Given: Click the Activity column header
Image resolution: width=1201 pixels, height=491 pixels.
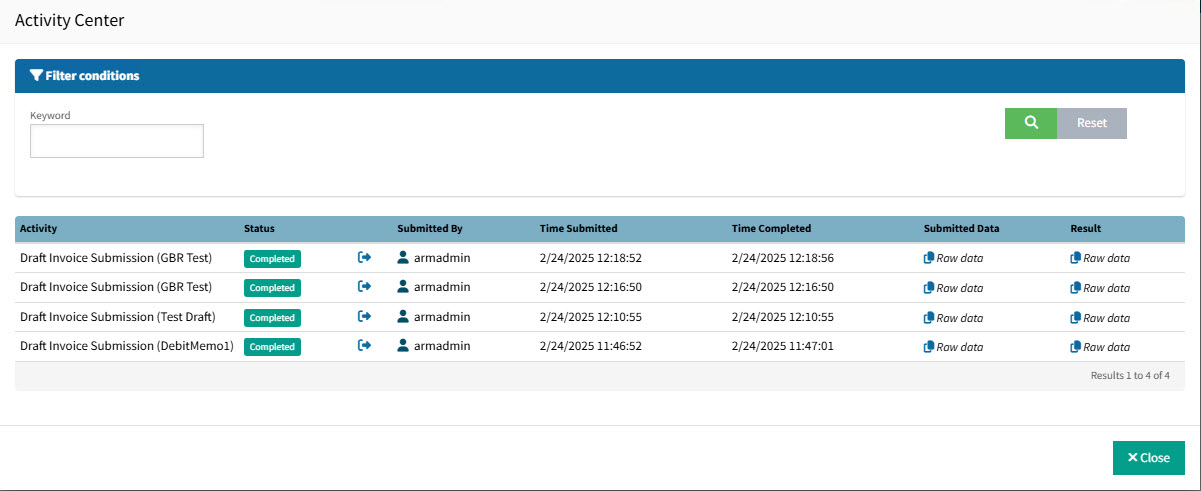Looking at the screenshot, I should click(39, 229).
